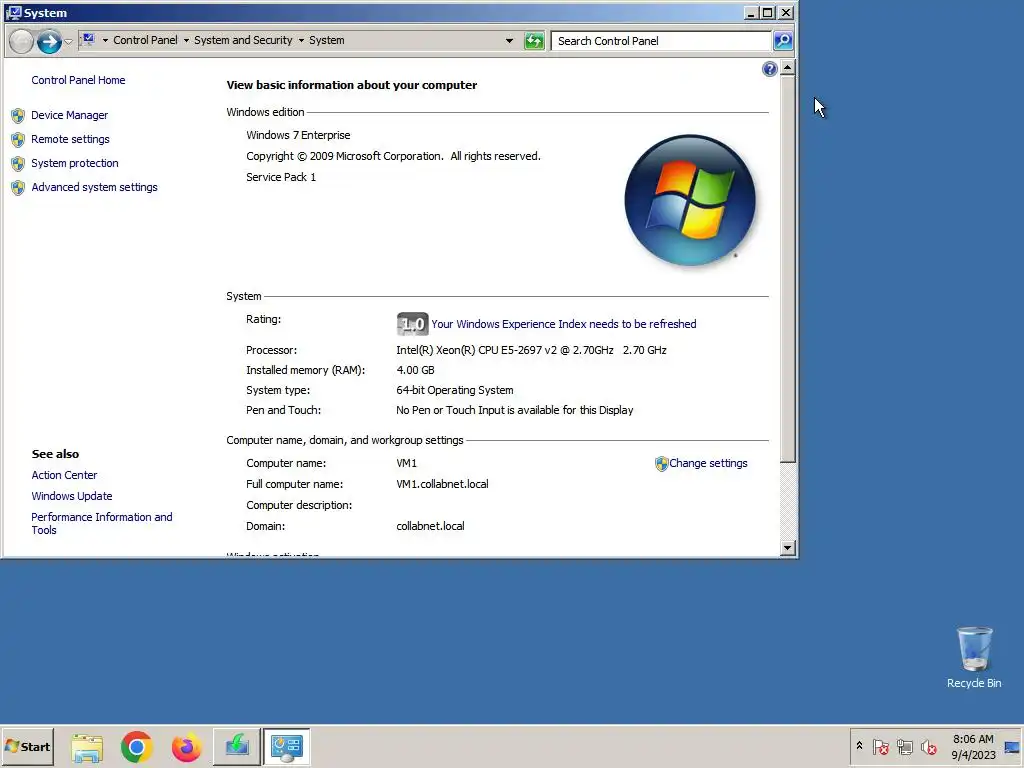
Task: Click the green refresh button
Action: click(x=534, y=41)
